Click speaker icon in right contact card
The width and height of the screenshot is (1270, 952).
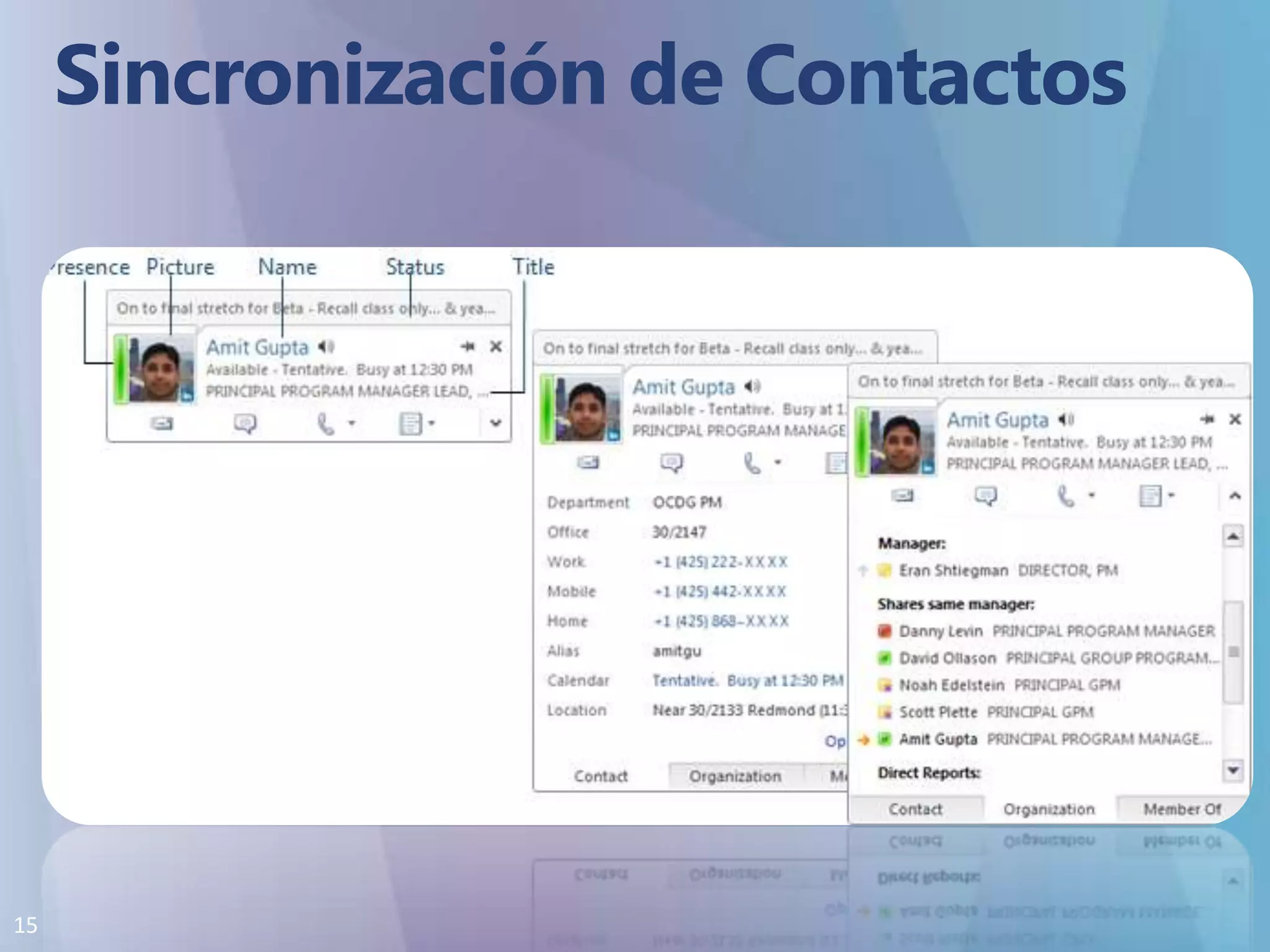click(x=1066, y=420)
